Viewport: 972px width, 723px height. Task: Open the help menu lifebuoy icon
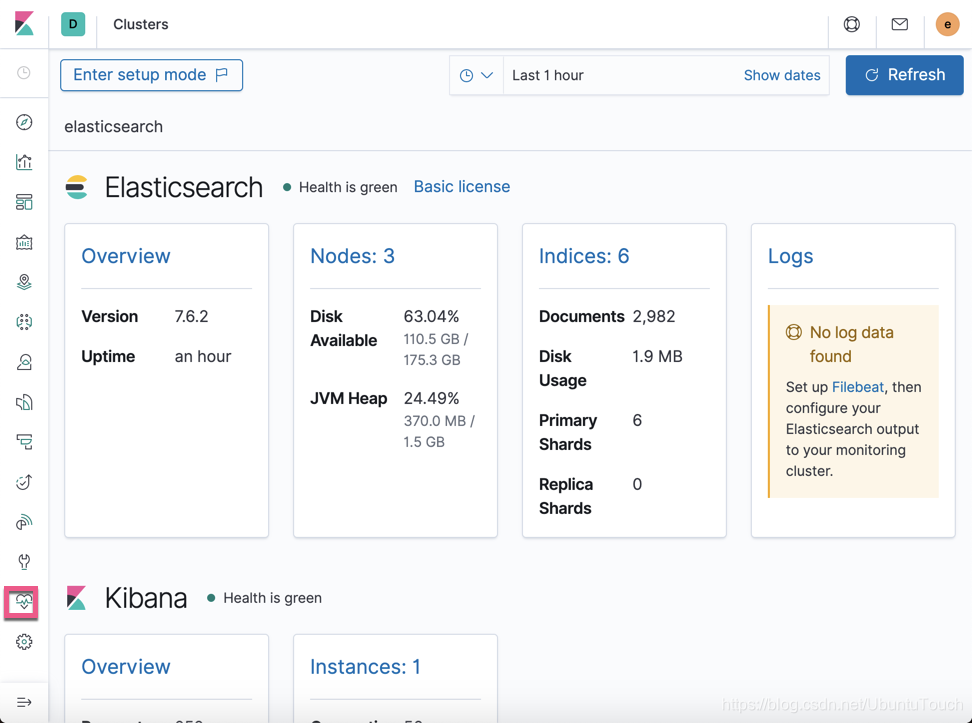(x=852, y=24)
